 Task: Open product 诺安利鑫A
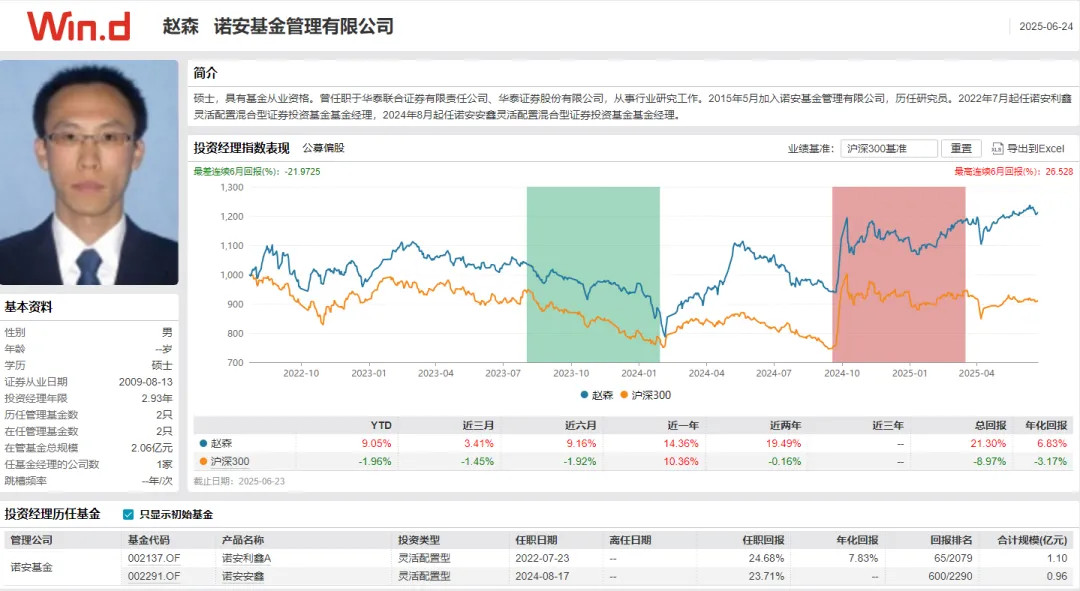247,558
